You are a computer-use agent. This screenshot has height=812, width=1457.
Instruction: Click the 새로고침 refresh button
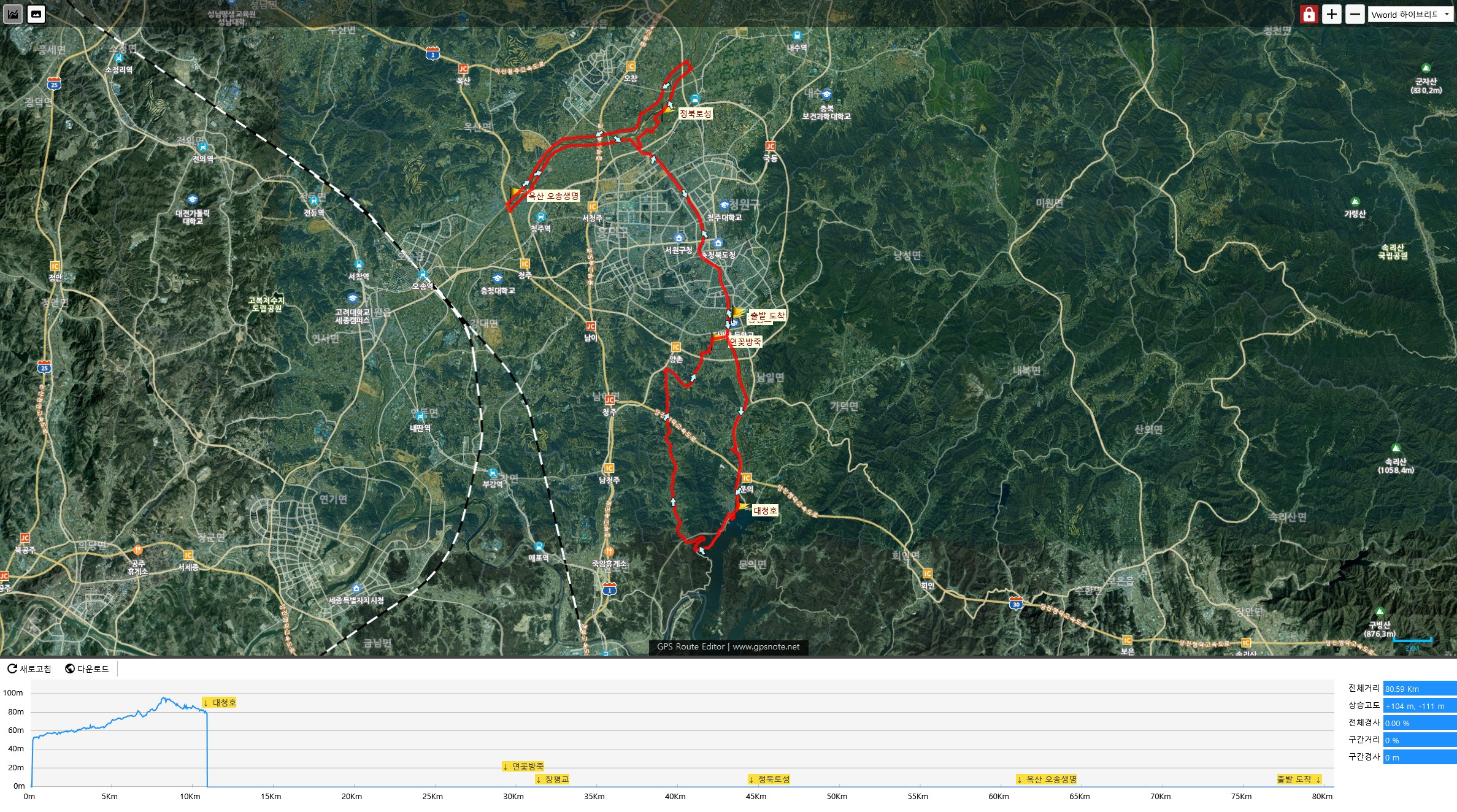(x=29, y=668)
